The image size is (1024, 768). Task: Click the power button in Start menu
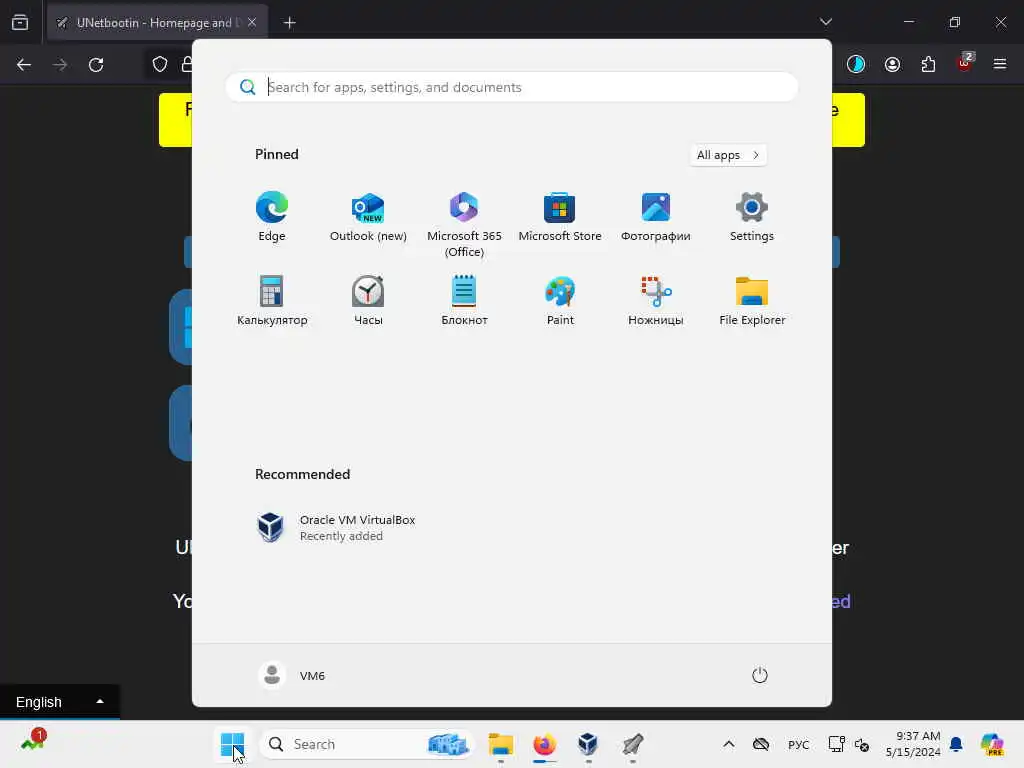pos(760,675)
